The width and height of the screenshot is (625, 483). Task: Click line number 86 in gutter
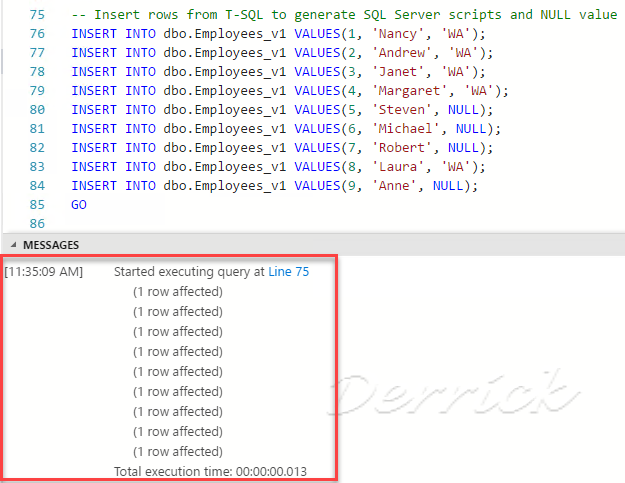(37, 224)
